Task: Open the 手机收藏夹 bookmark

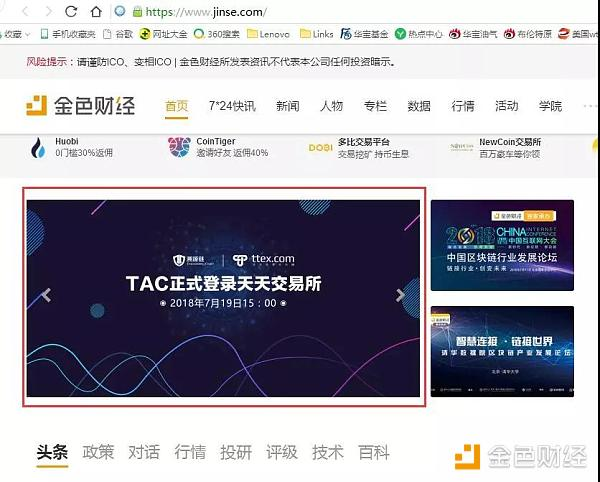Action: coord(68,34)
